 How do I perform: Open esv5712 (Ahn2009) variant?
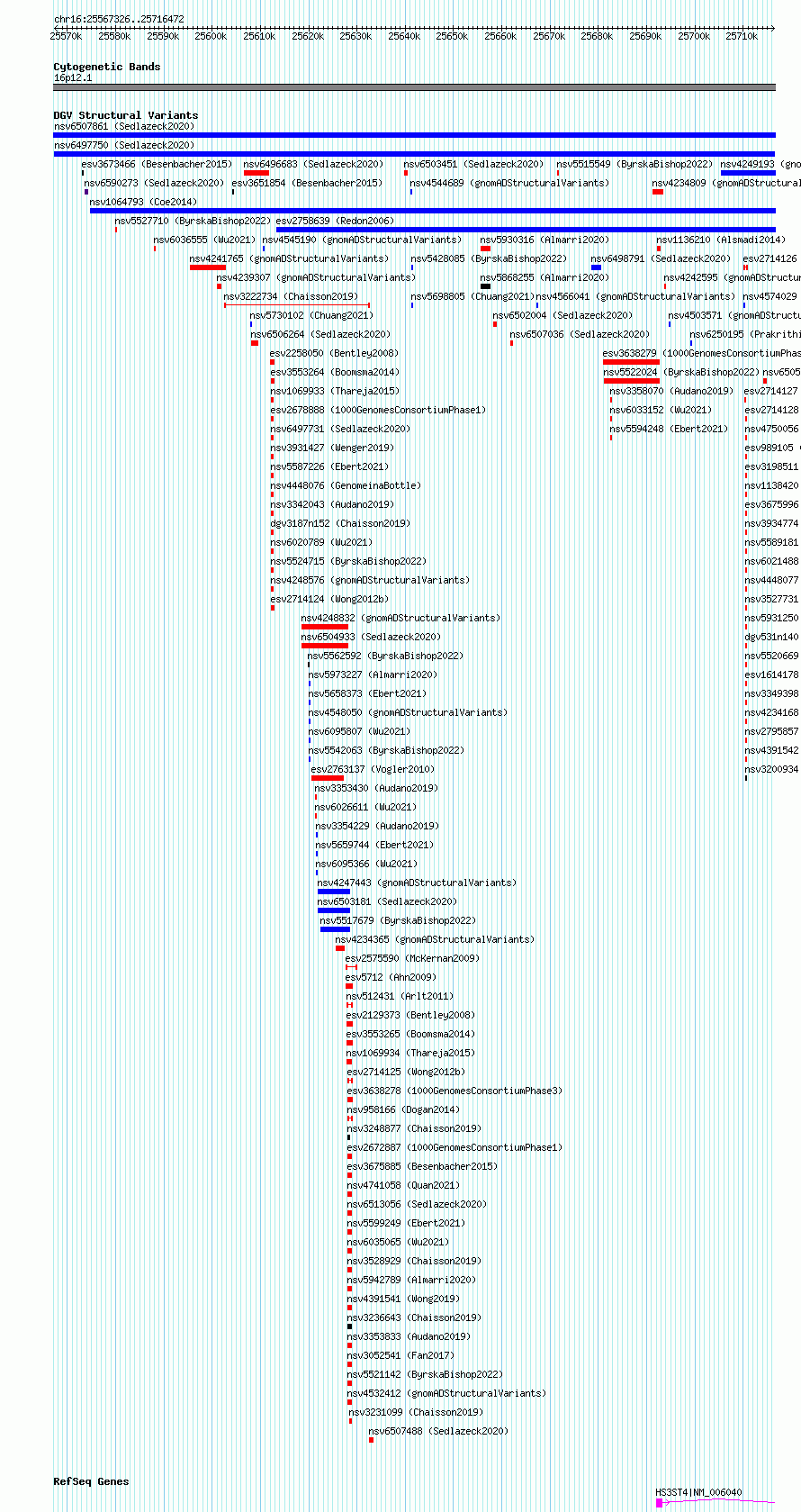391,977
